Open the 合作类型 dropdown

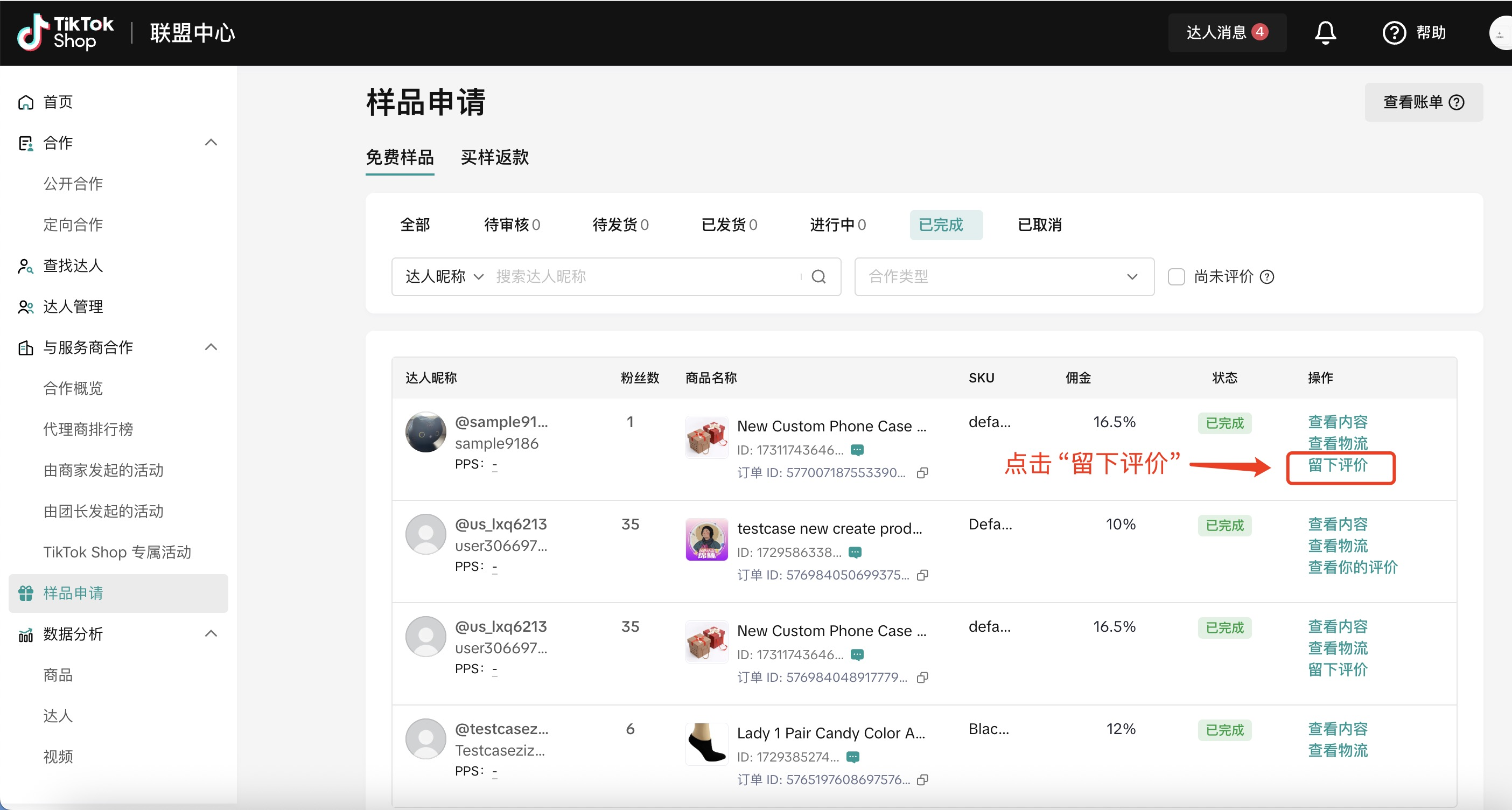pos(1004,276)
